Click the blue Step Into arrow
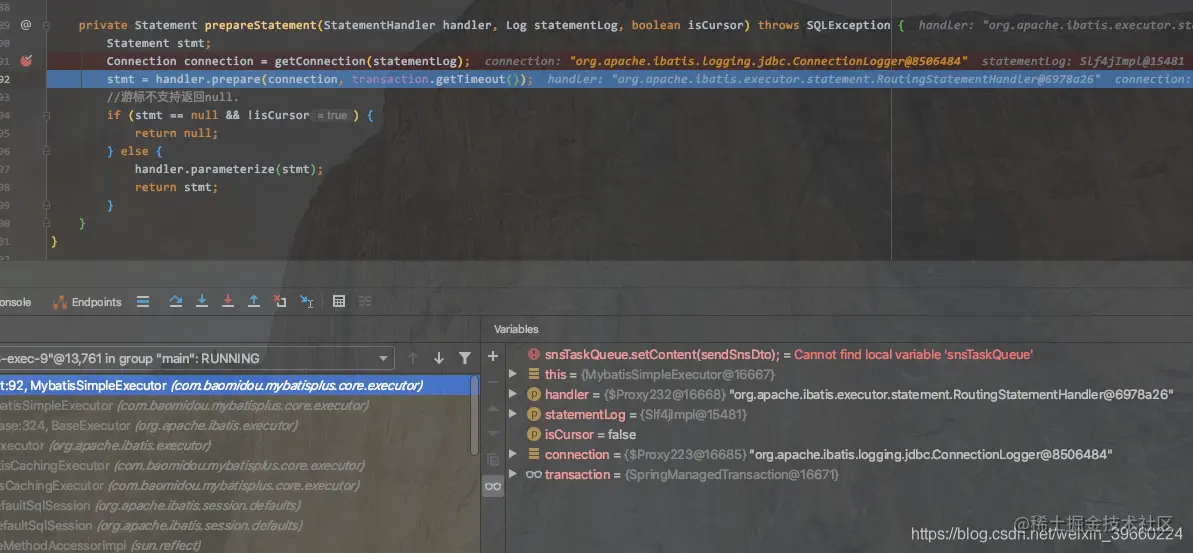 202,301
